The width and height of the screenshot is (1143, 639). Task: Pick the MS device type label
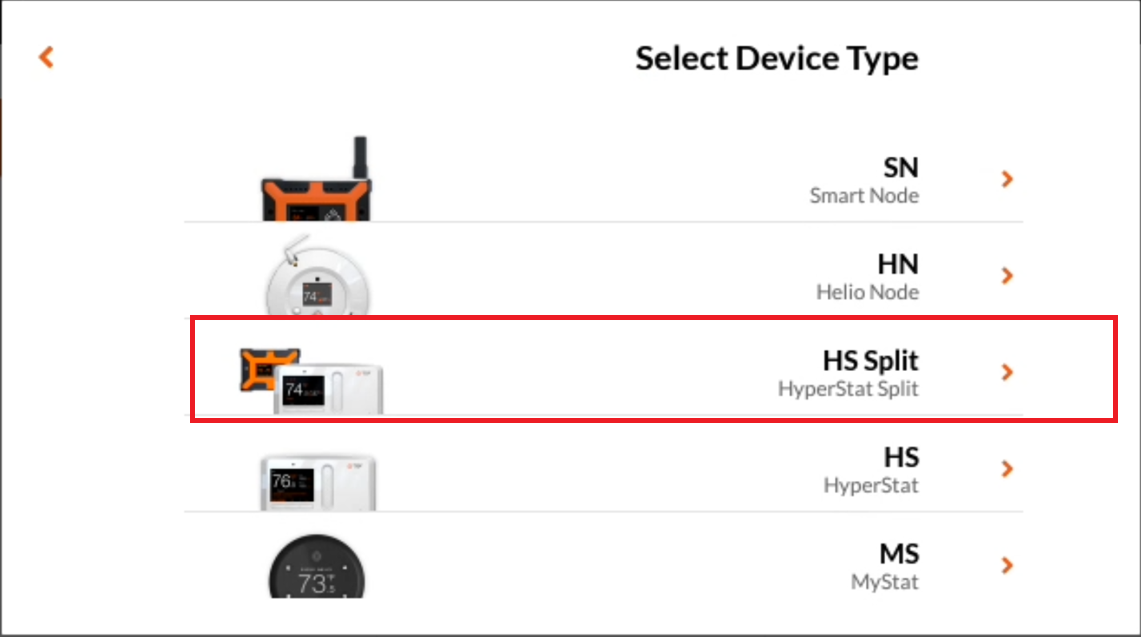898,555
